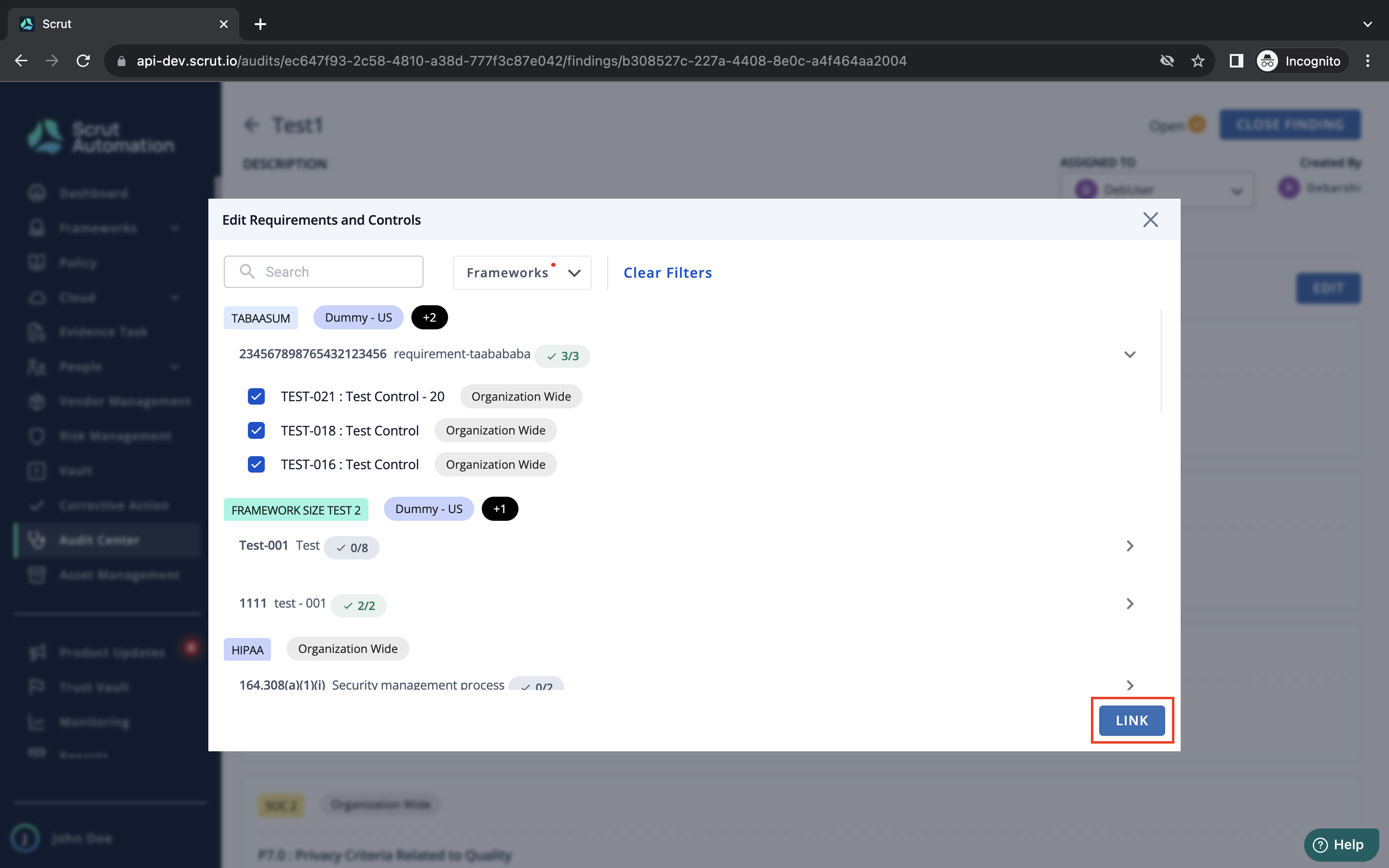Screen dimensions: 1389x868
Task: Click the eye-slash tracking icon in address bar
Action: [1167, 61]
